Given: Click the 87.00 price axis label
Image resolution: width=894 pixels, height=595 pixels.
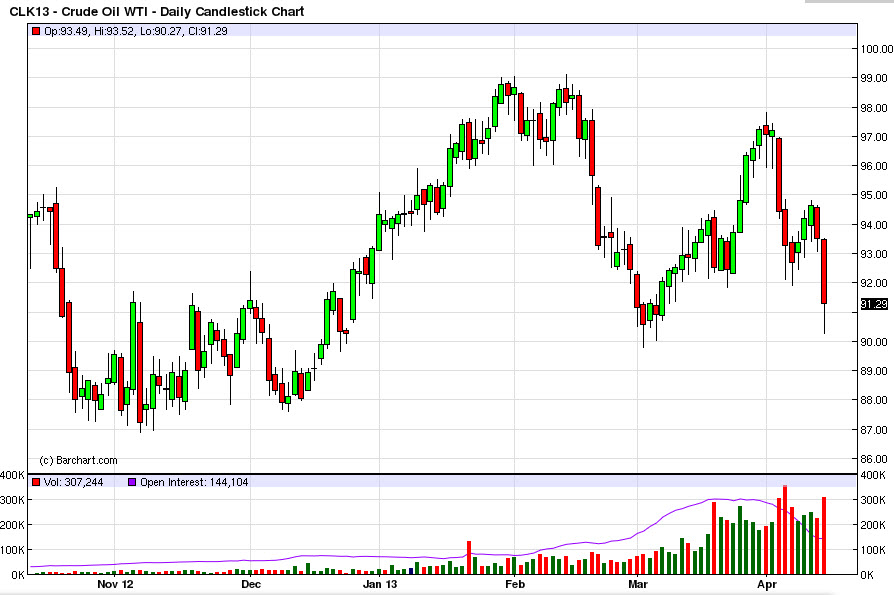Looking at the screenshot, I should (x=874, y=429).
